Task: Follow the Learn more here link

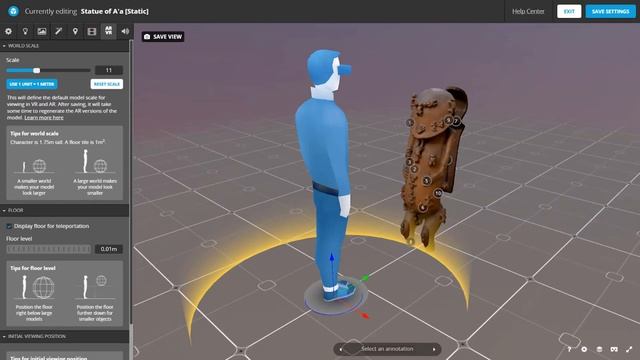Action: pos(44,118)
